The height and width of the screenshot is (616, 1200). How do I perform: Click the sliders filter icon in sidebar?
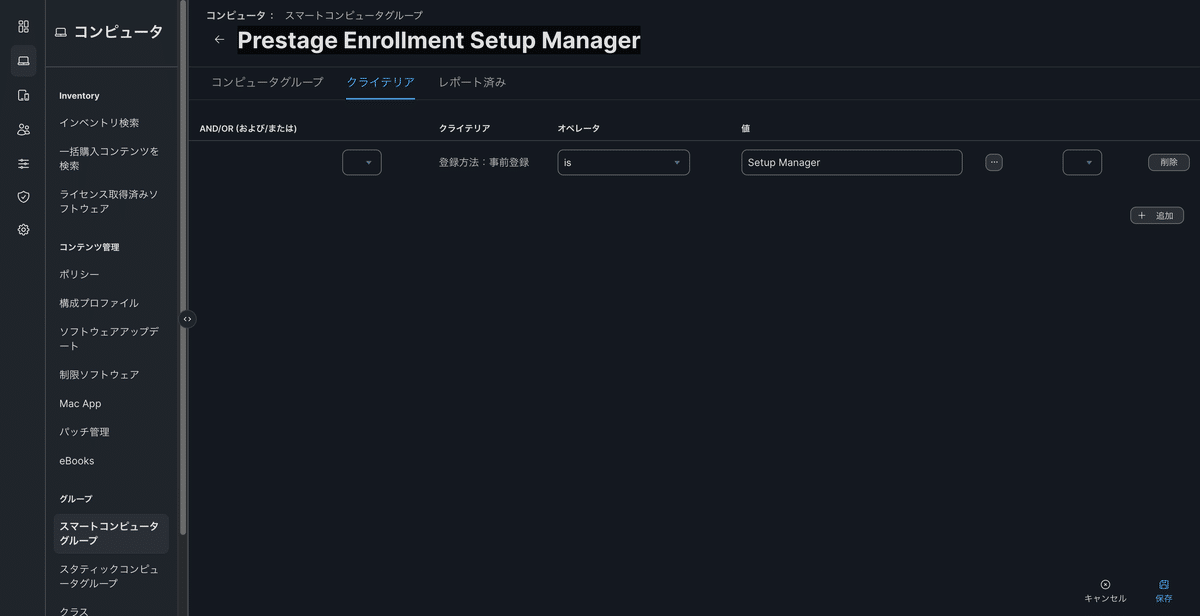(x=22, y=163)
